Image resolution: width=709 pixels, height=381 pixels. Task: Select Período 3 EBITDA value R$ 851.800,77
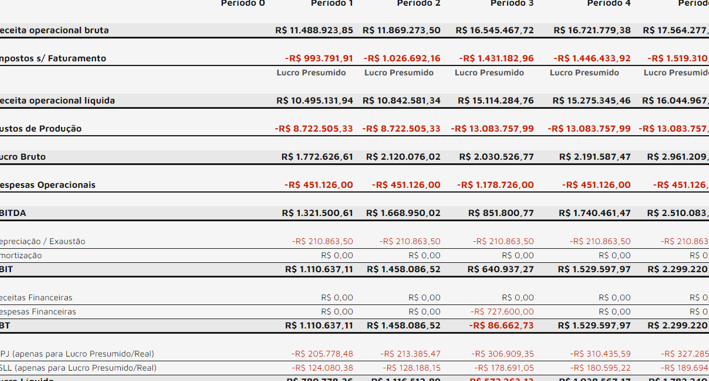click(501, 213)
